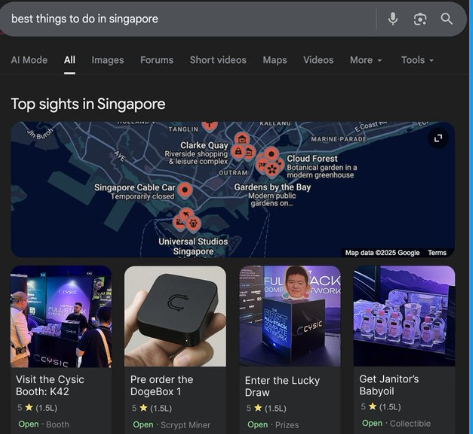473x434 pixels.
Task: Click the Terms link on the map
Action: (x=437, y=253)
